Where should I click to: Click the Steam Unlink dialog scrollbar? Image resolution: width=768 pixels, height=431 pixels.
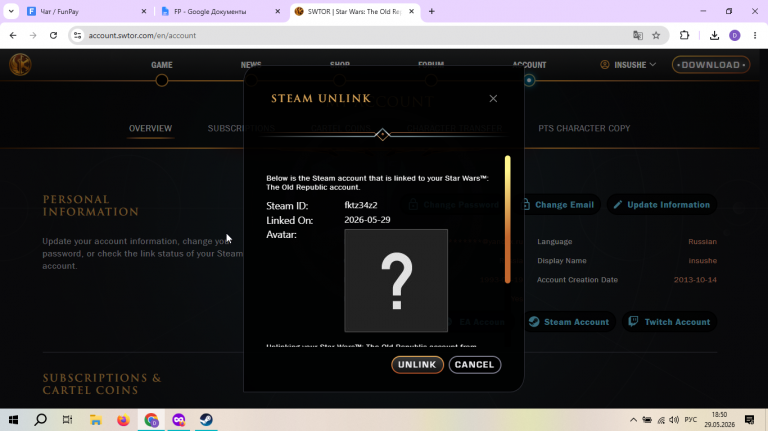coord(507,219)
